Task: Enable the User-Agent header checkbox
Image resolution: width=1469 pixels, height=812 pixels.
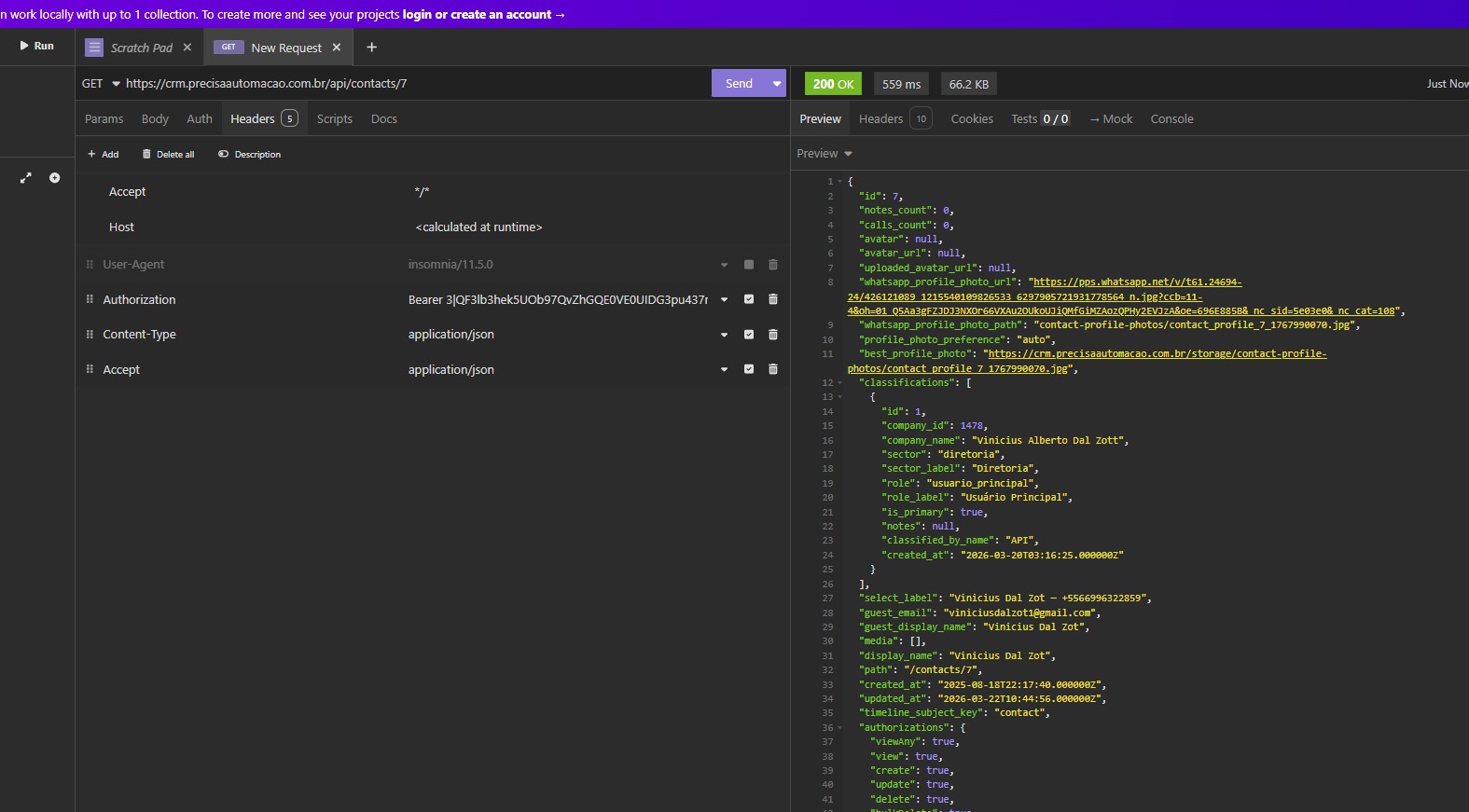Action: 748,265
